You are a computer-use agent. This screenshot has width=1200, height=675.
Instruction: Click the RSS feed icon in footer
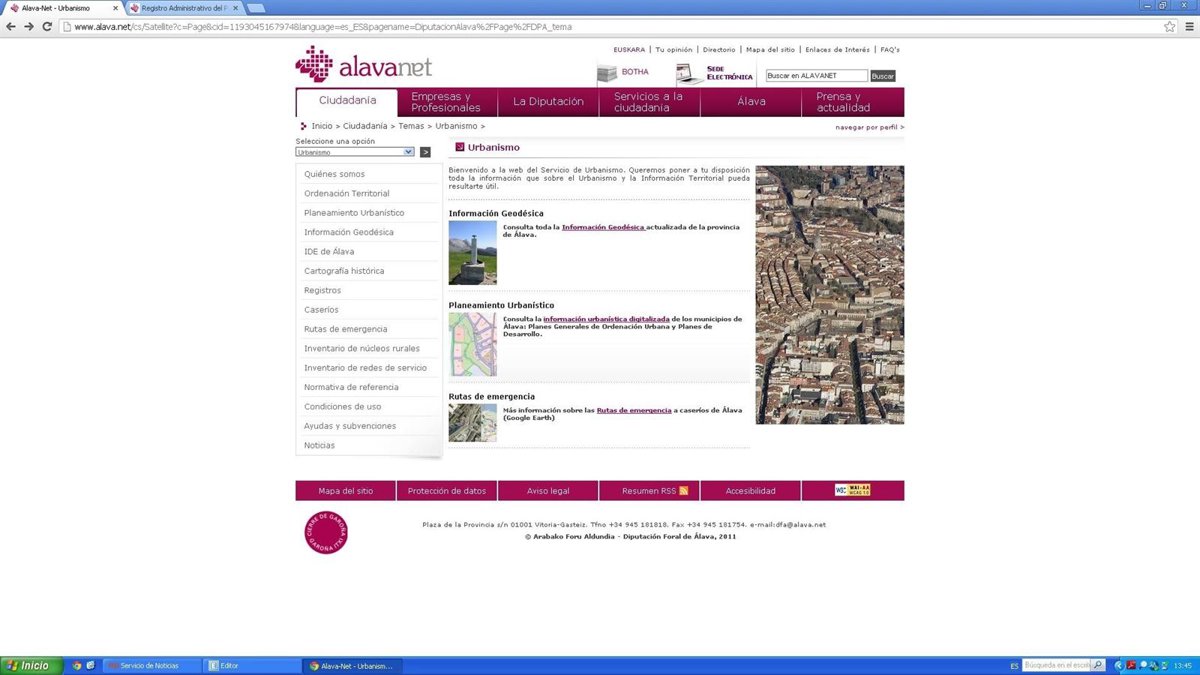684,491
